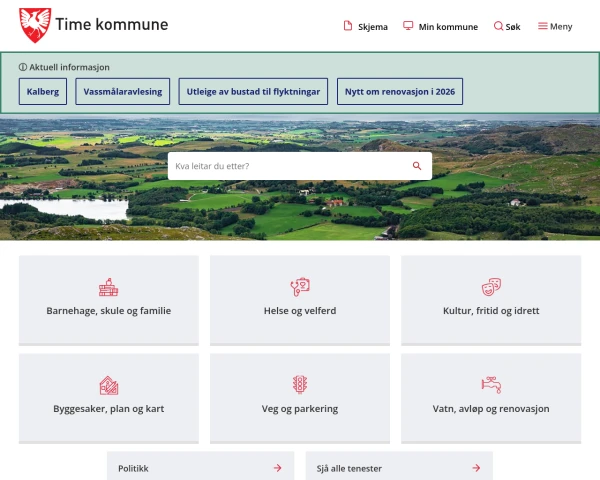
Task: Click the building plan icon for Byggesaker
Action: click(x=108, y=385)
